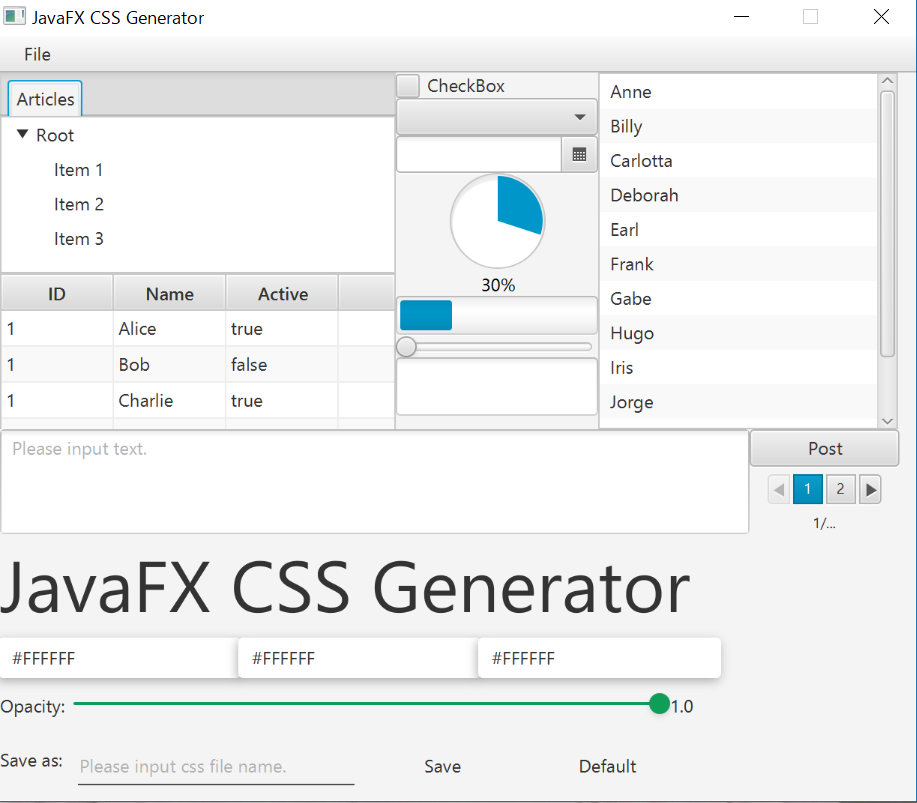Open the date picker calendar icon

(579, 154)
